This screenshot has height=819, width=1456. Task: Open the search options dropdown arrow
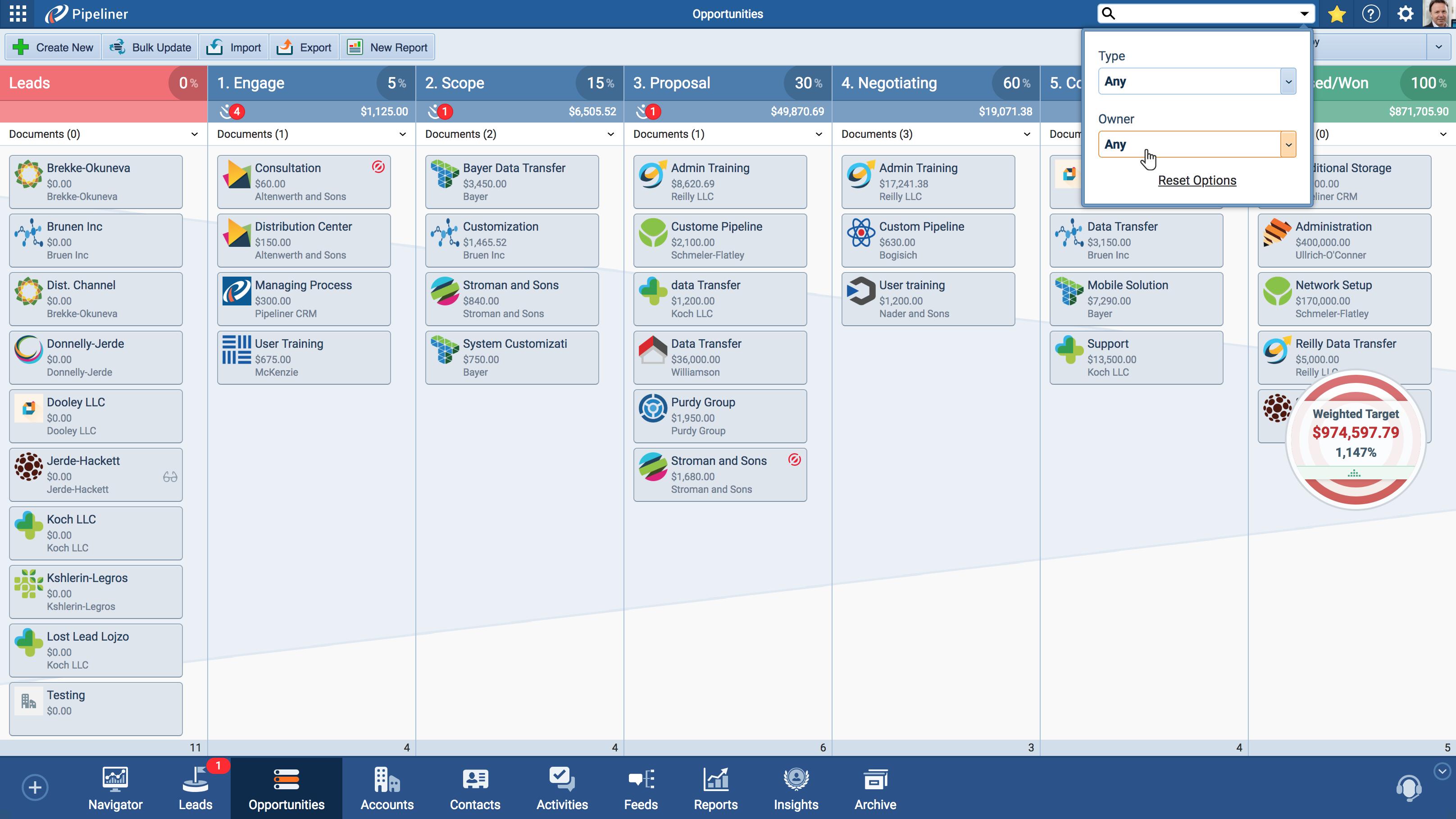[1304, 14]
